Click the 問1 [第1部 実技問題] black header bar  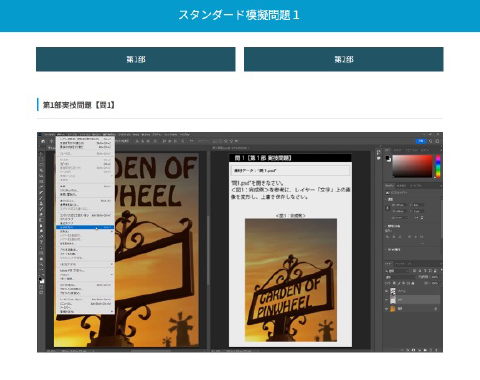290,158
